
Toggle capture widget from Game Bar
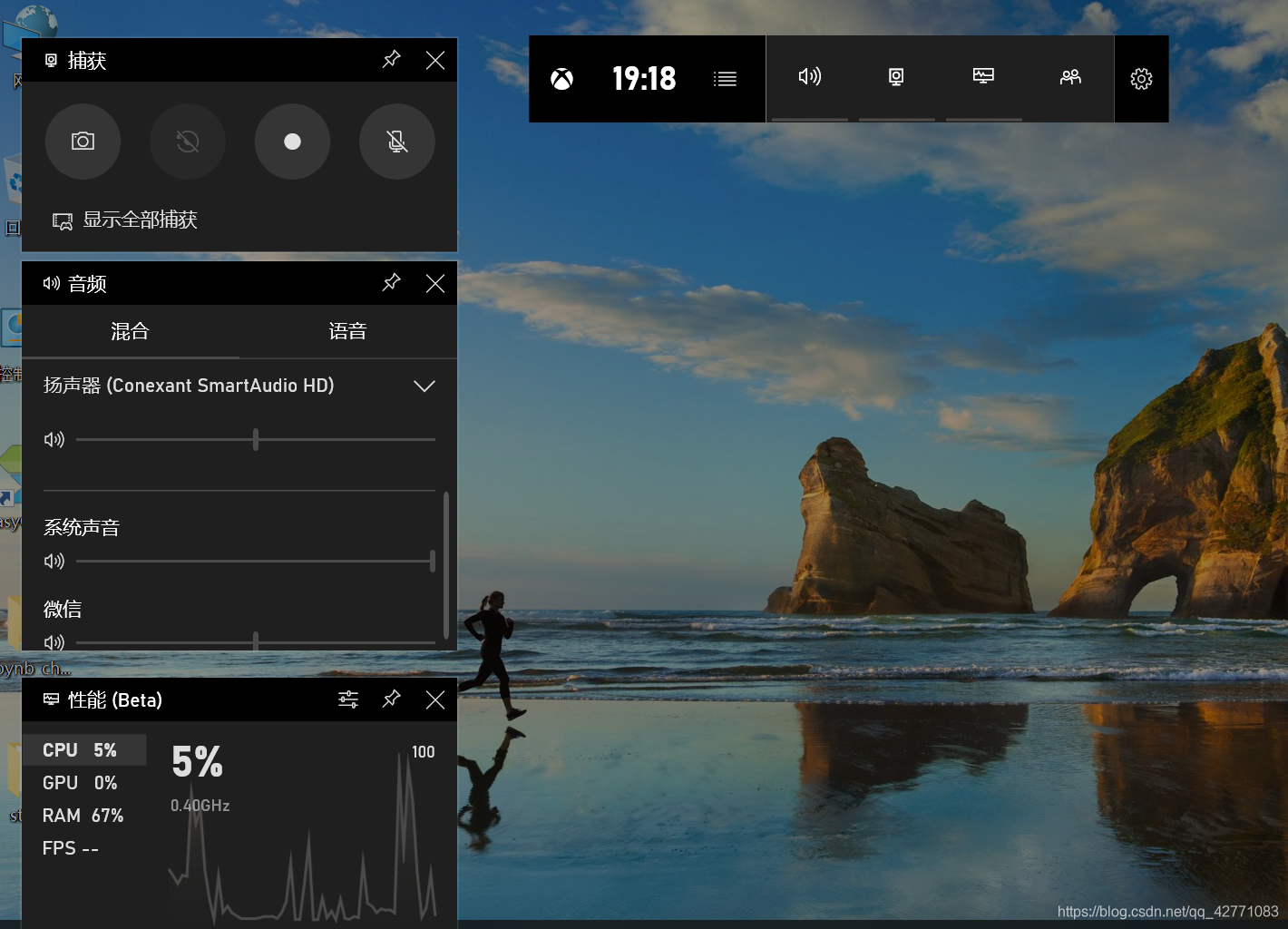[x=896, y=77]
